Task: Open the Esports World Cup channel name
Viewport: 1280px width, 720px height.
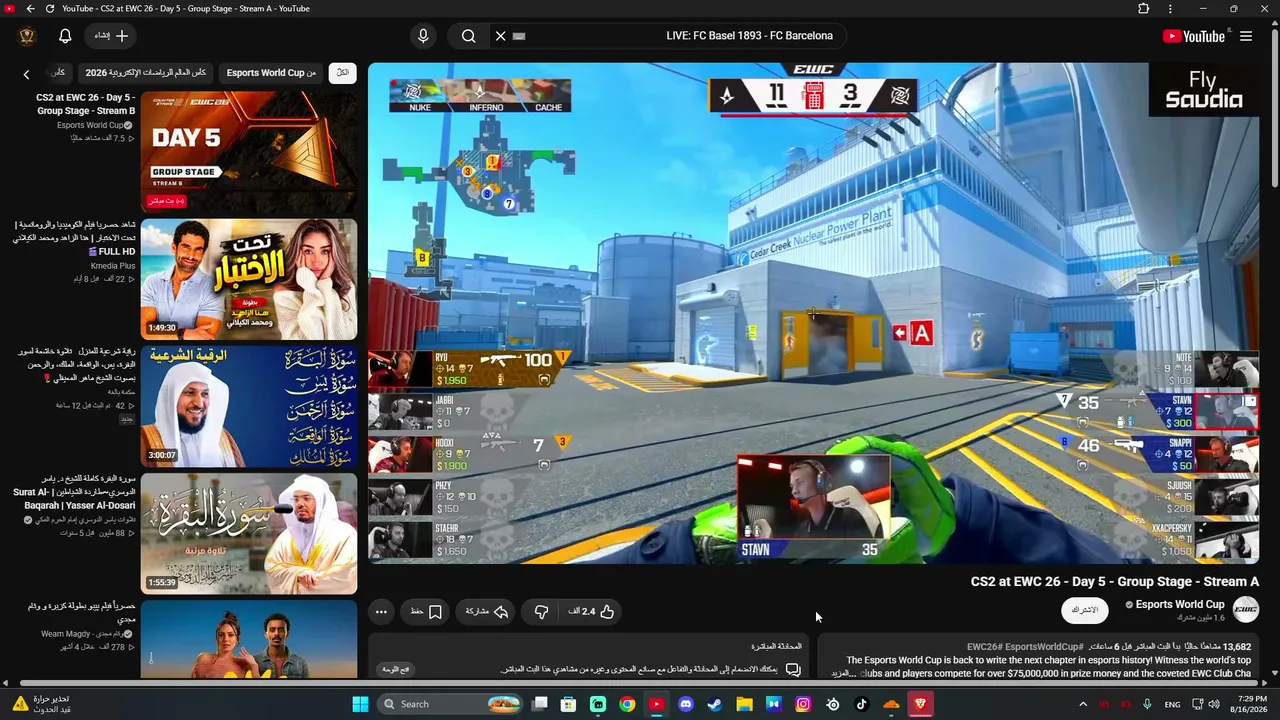Action: tap(1180, 604)
